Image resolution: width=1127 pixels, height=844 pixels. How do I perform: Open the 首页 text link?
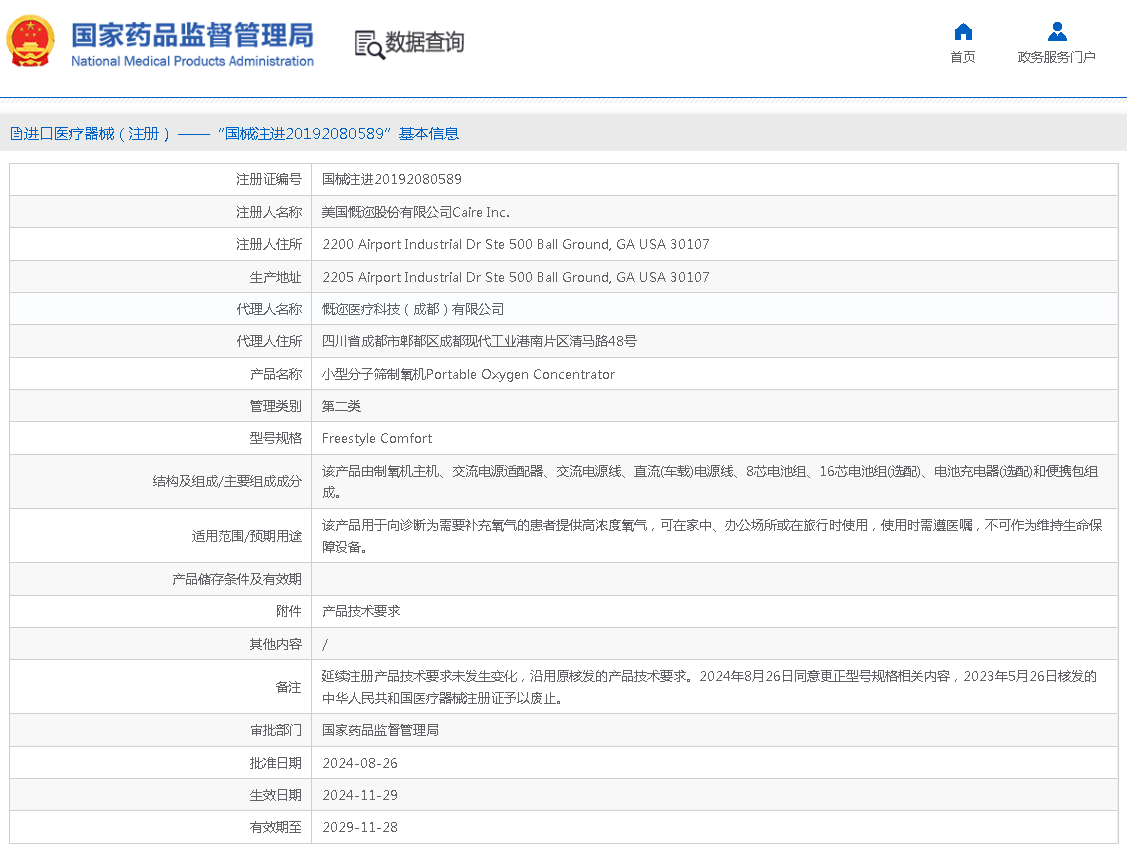(963, 57)
